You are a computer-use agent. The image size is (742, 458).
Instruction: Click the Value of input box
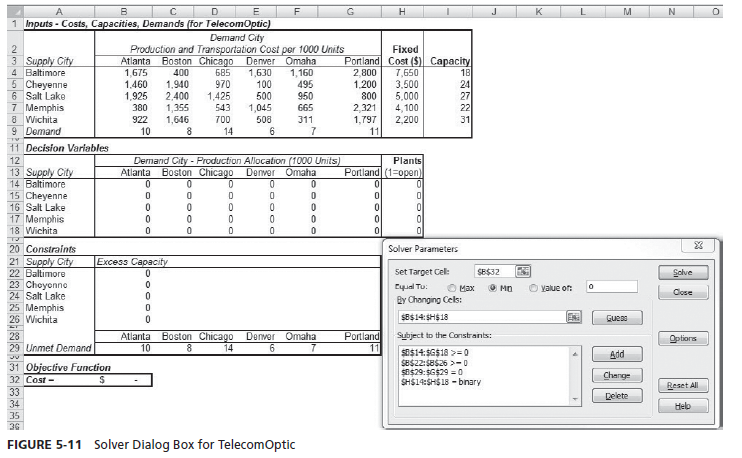[x=611, y=287]
